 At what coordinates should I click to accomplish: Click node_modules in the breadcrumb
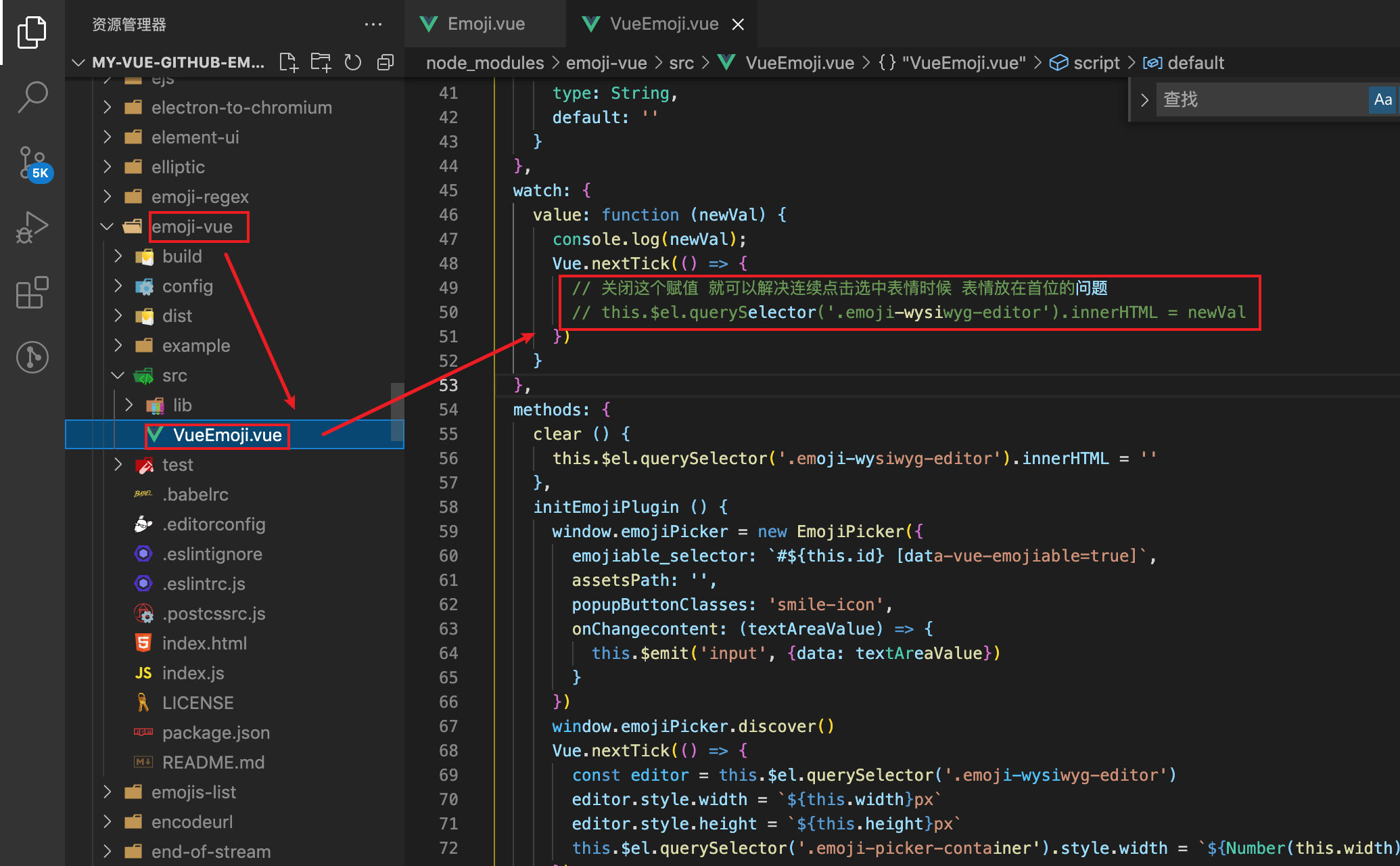(x=485, y=63)
